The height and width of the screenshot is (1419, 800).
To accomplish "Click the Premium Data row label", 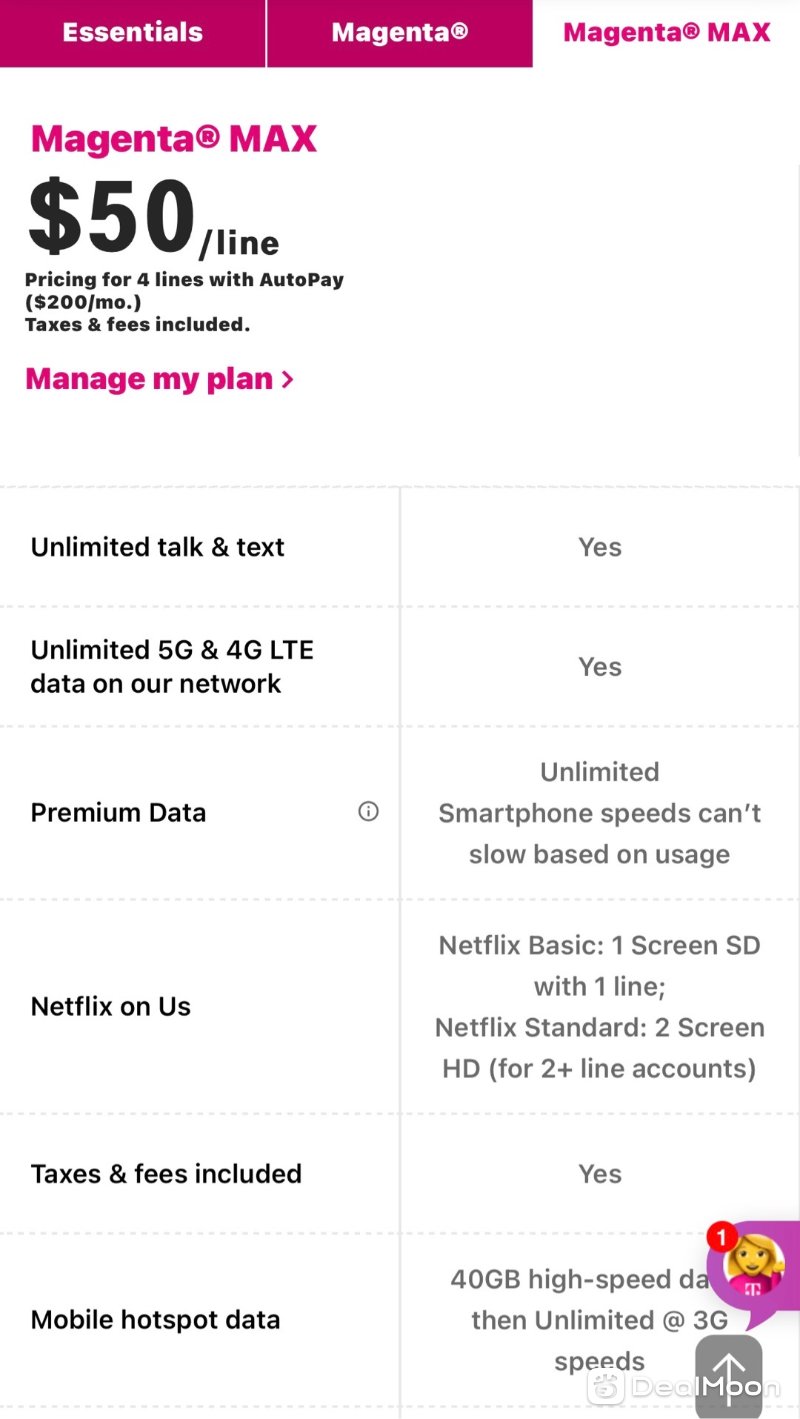I will 118,812.
